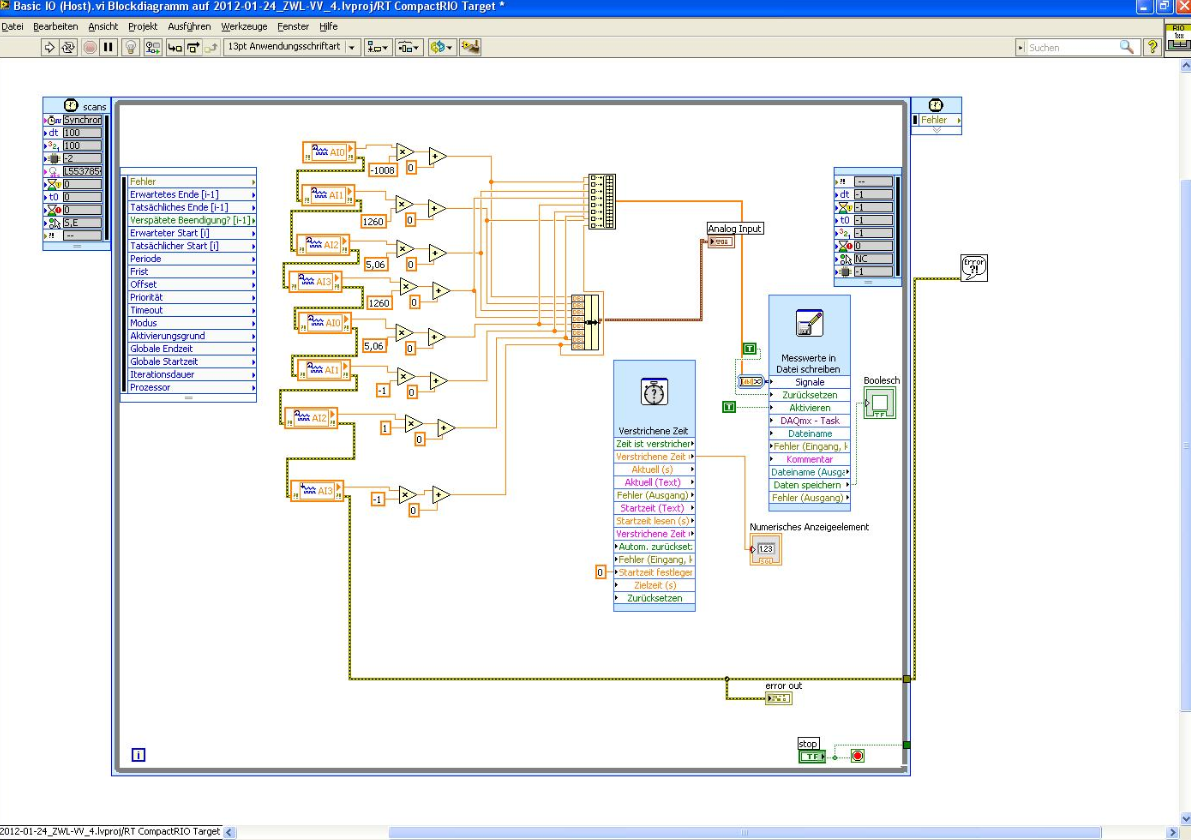Click the stop boolean TF terminal
The image size is (1191, 840).
pyautogui.click(x=811, y=756)
